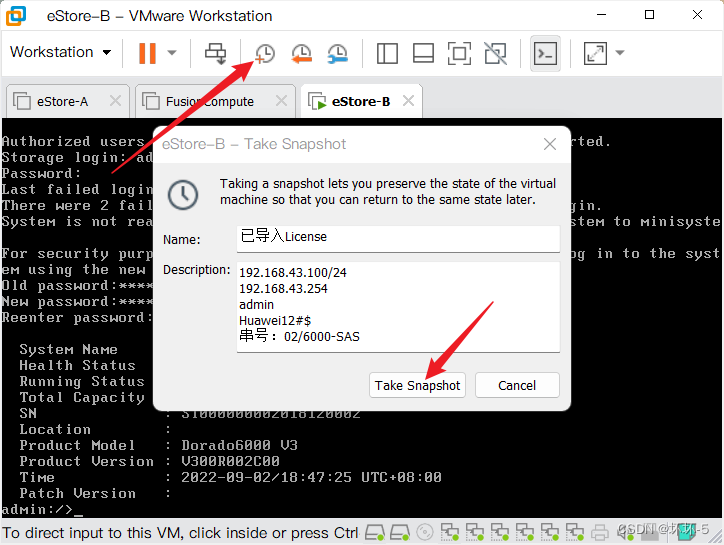Click the stretch guest display icon
This screenshot has width=724, height=545.
coord(595,53)
